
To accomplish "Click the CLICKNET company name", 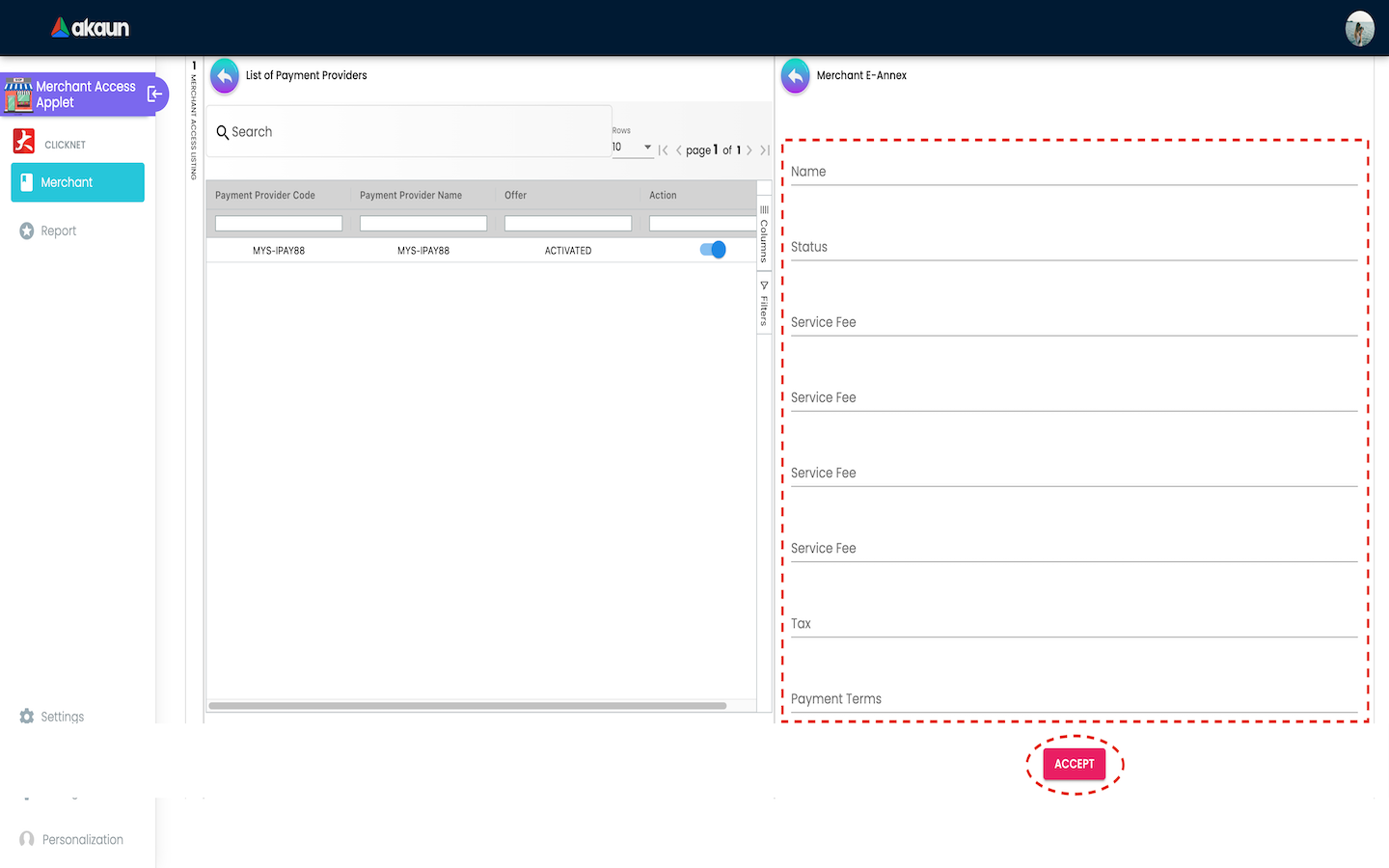I will click(66, 145).
